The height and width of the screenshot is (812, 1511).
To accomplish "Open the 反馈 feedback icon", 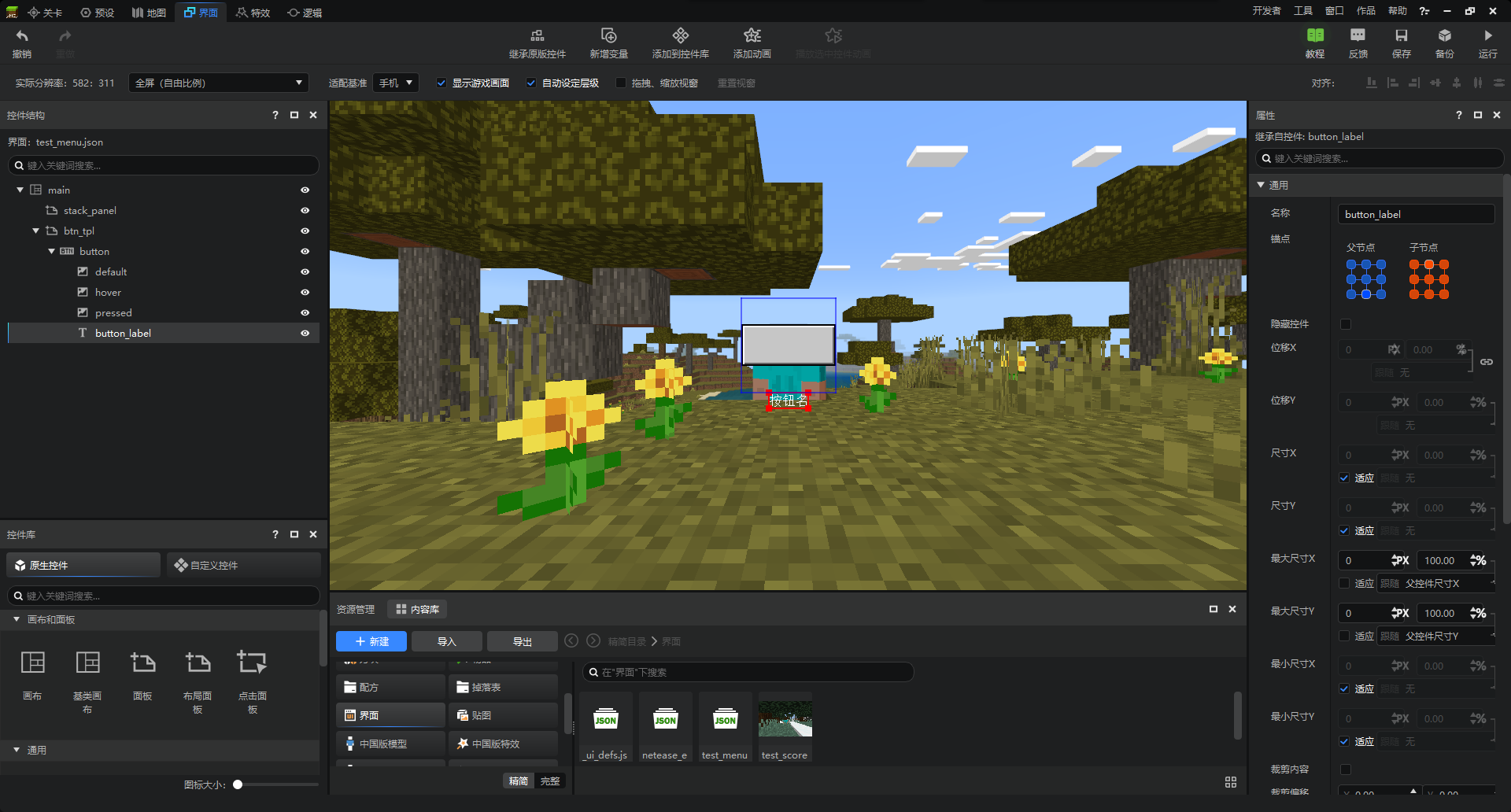I will [x=1358, y=35].
